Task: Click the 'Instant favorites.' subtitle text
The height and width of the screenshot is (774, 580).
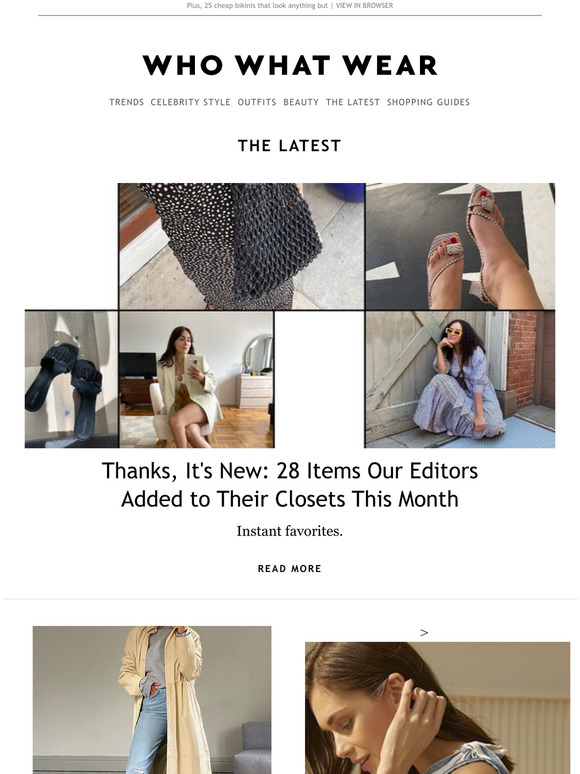Action: coord(290,531)
